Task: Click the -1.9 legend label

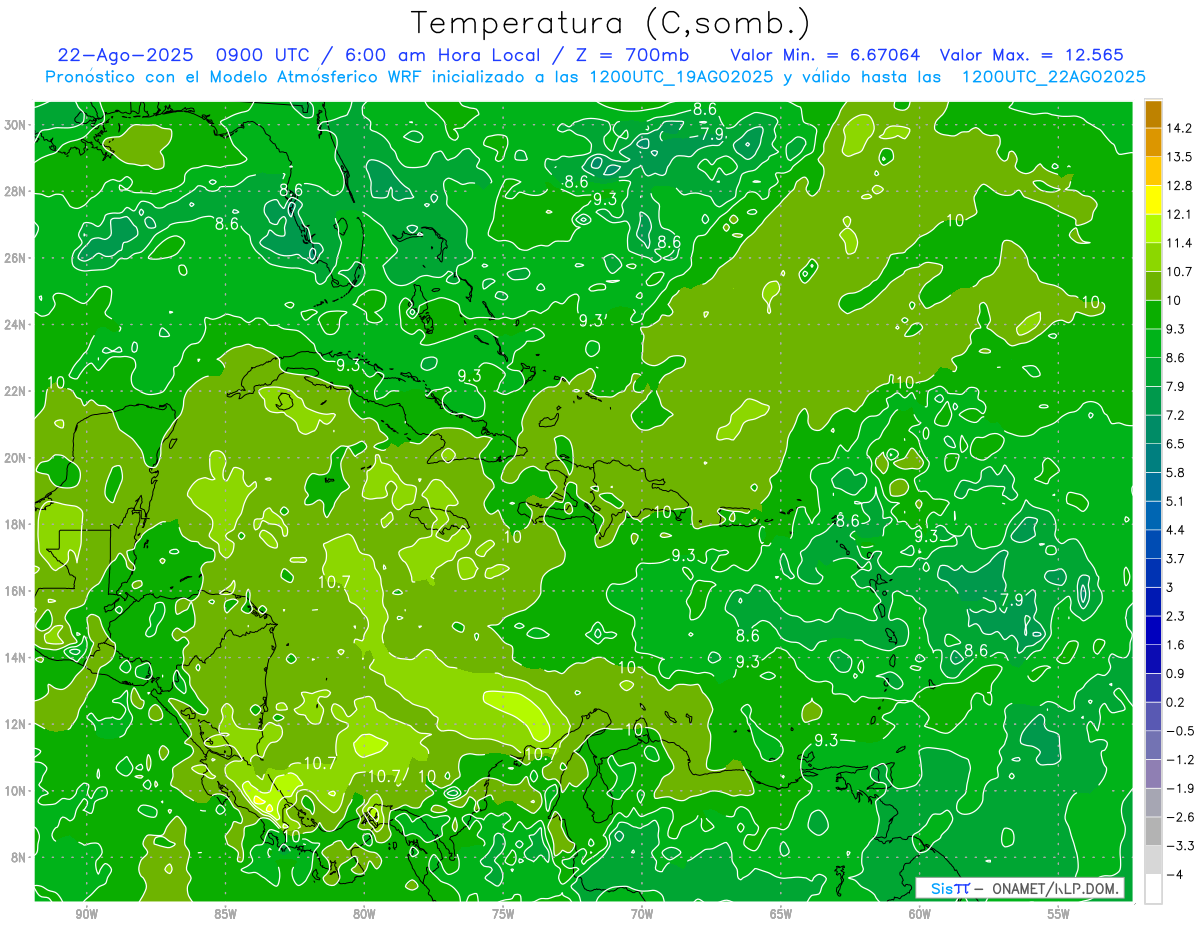Action: (1179, 788)
